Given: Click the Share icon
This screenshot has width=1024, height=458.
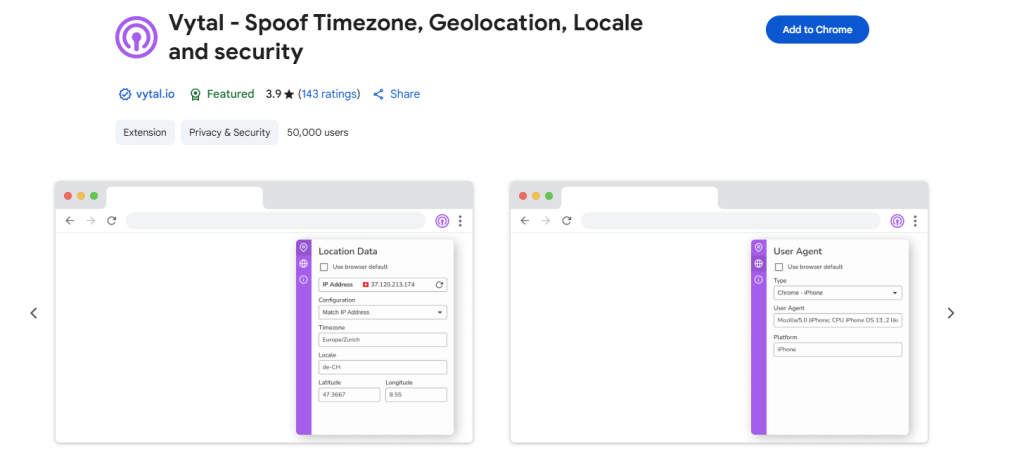Looking at the screenshot, I should coord(378,94).
